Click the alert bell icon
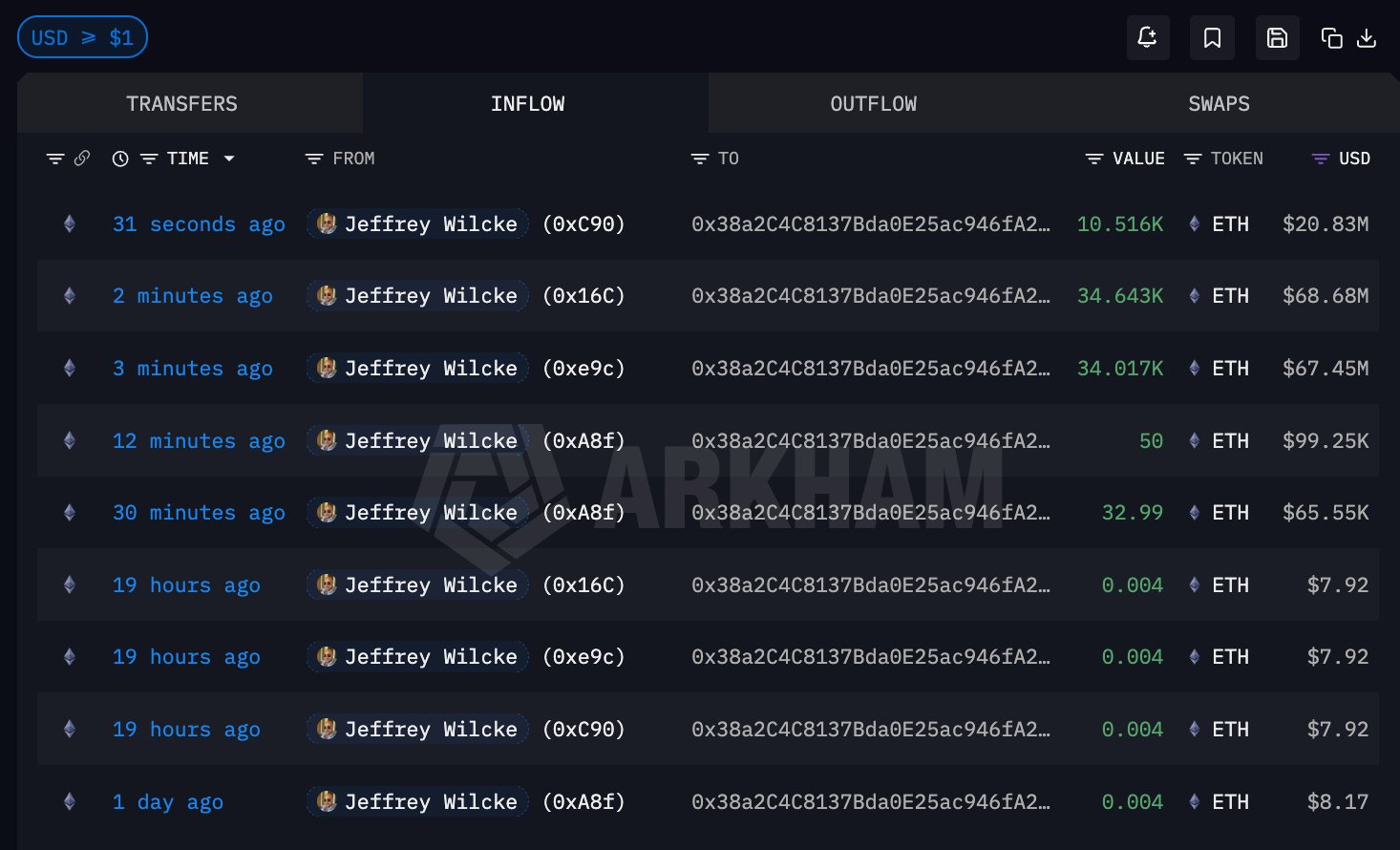 pos(1147,38)
